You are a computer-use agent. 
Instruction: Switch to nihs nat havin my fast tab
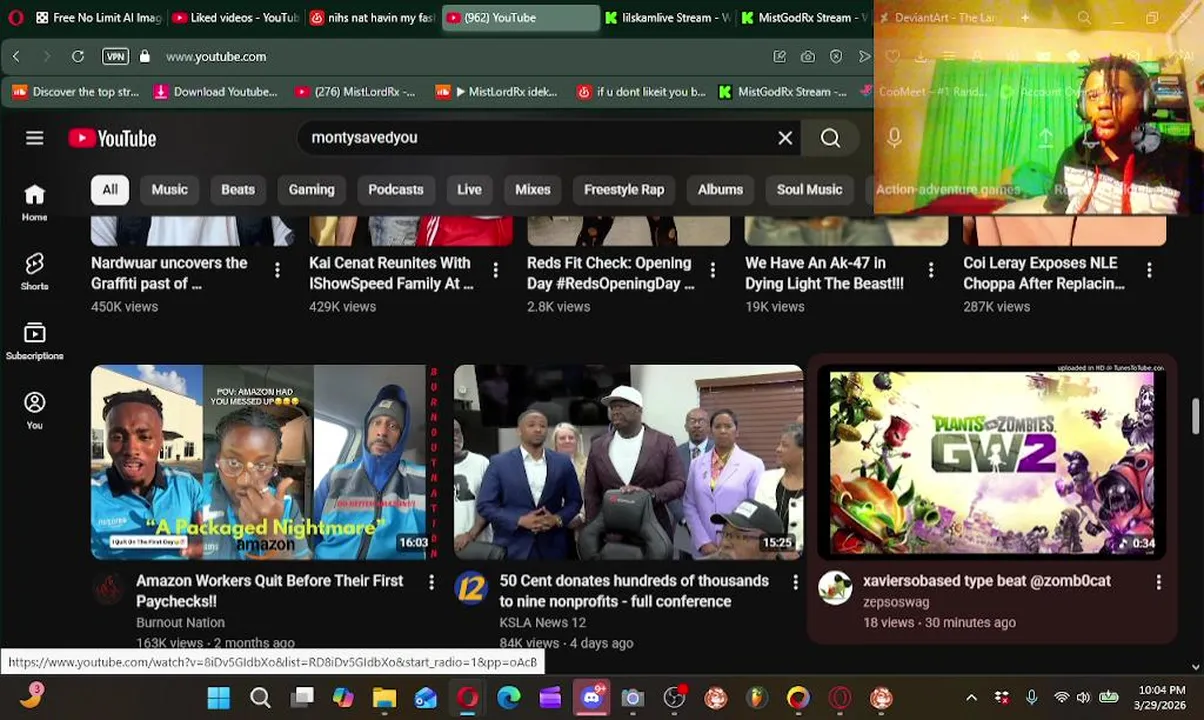click(371, 18)
